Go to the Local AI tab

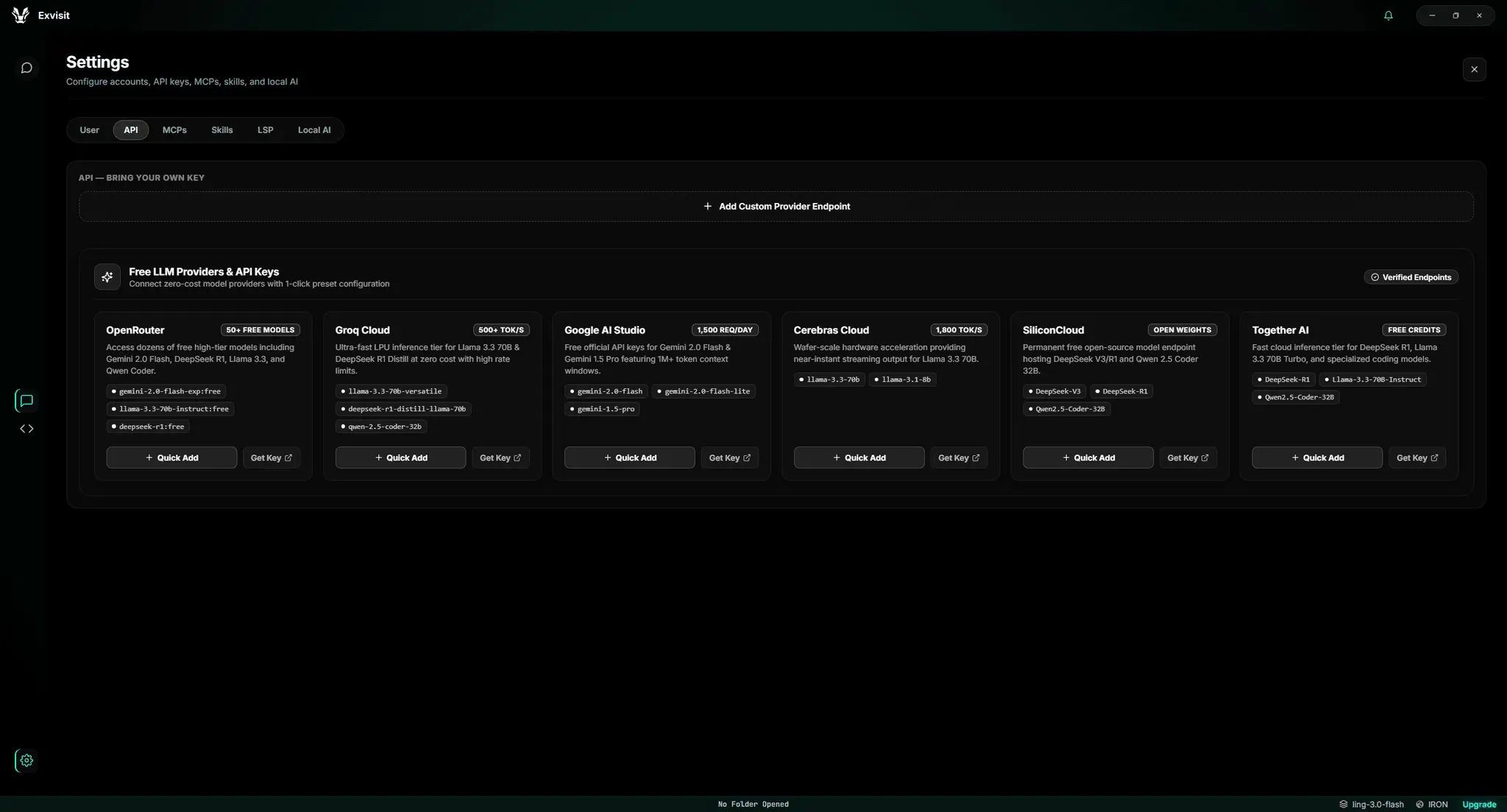(x=314, y=130)
